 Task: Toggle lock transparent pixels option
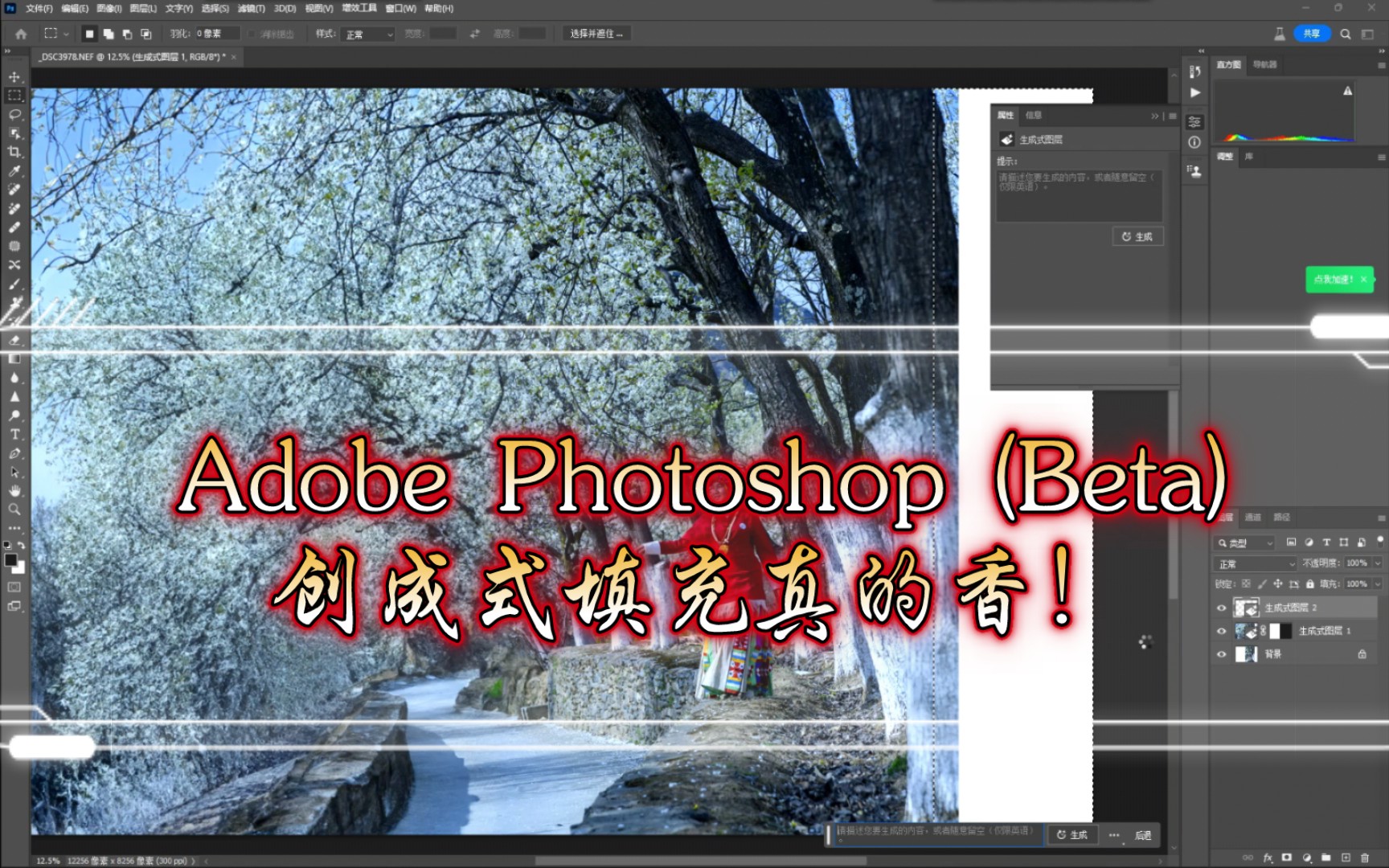[x=1246, y=584]
